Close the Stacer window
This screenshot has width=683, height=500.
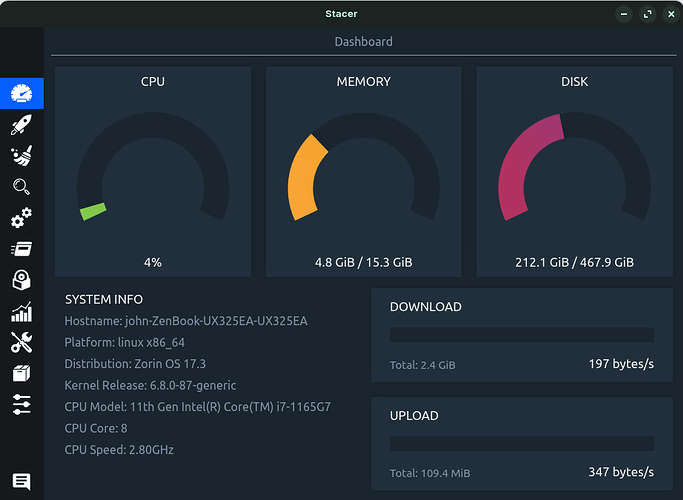(x=670, y=14)
